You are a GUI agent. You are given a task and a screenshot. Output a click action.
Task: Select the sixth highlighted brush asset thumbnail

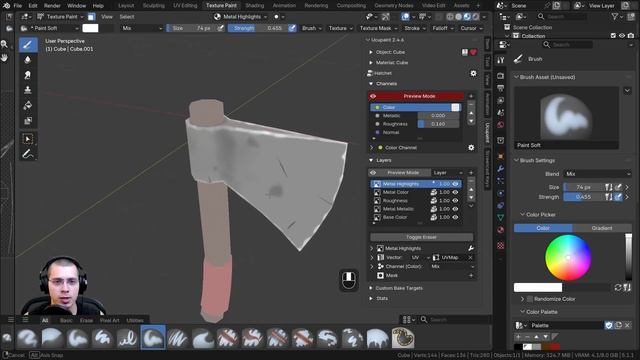pyautogui.click(x=153, y=338)
